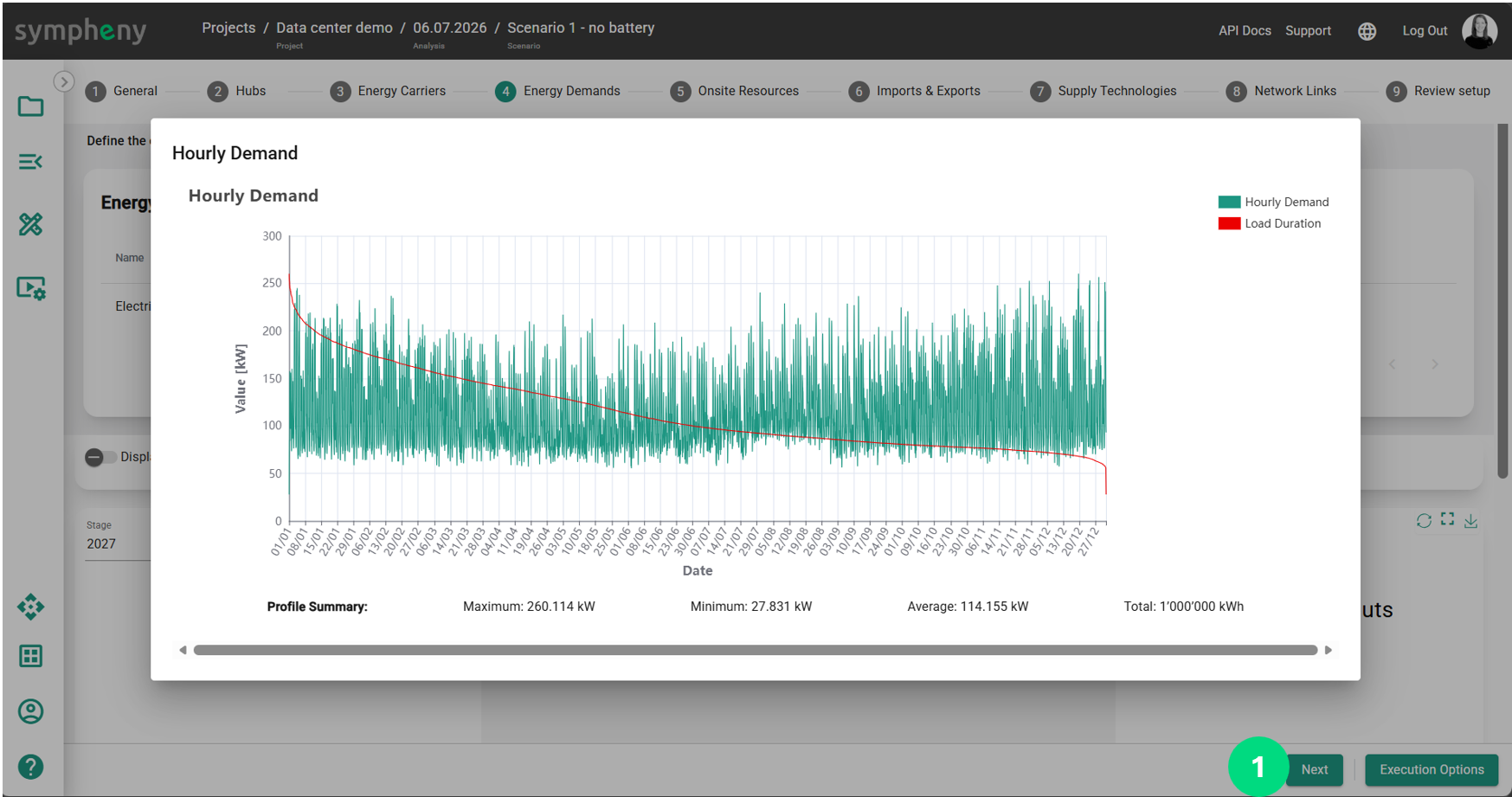Screen dimensions: 1512x797
Task: Open the Data center demo breadcrumb
Action: (x=334, y=28)
